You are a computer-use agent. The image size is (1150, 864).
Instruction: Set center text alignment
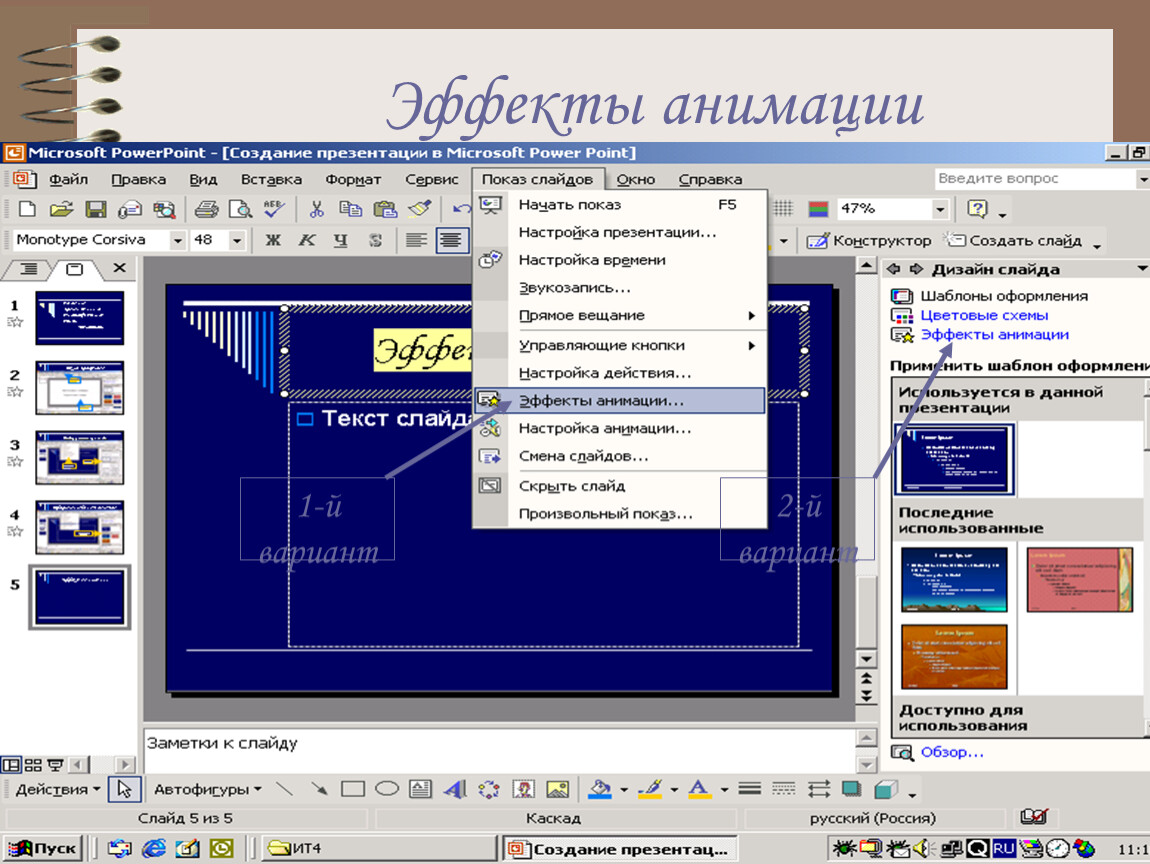coord(451,240)
